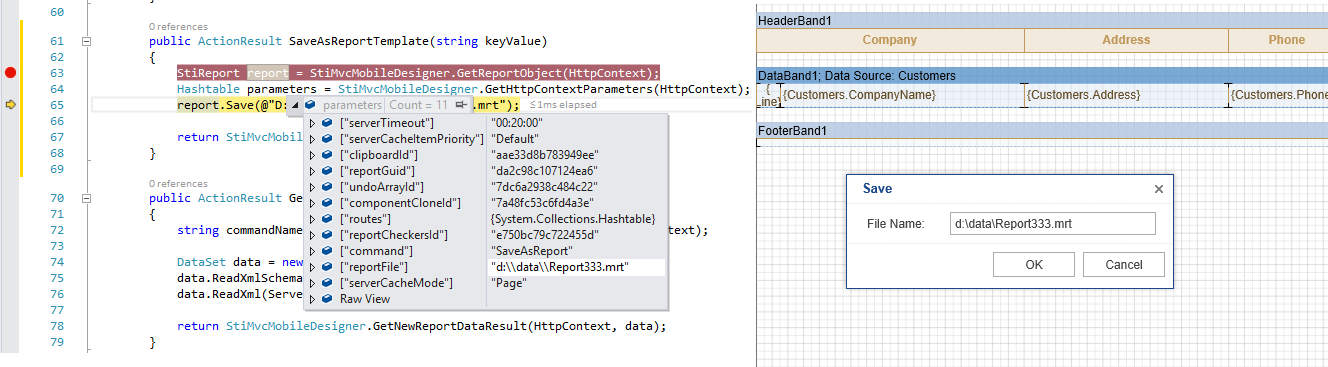Click the cube icon beside "routes"
Viewport: 1328px width, 367px height.
(x=328, y=218)
